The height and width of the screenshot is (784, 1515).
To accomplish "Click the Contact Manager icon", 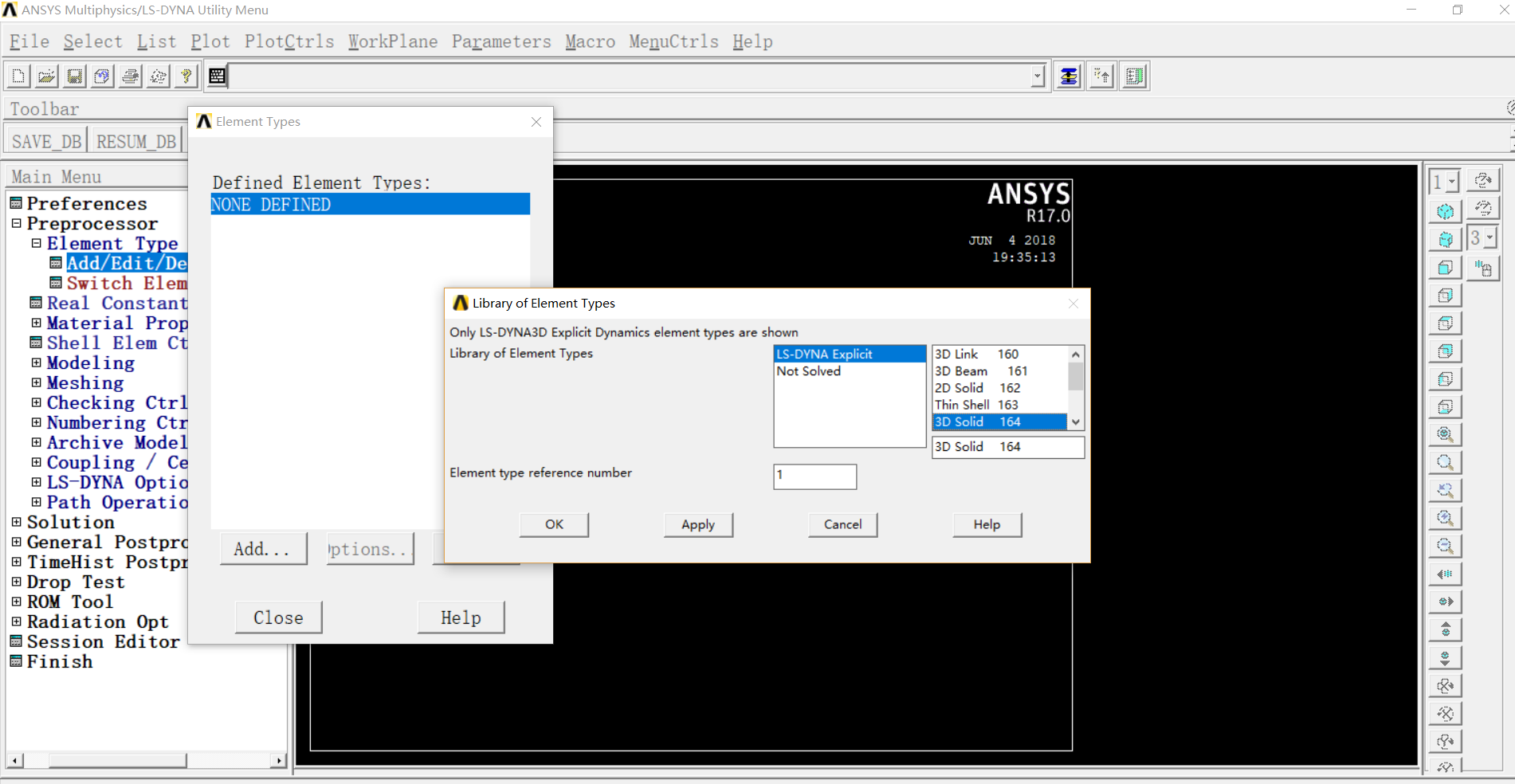I will pyautogui.click(x=1134, y=76).
